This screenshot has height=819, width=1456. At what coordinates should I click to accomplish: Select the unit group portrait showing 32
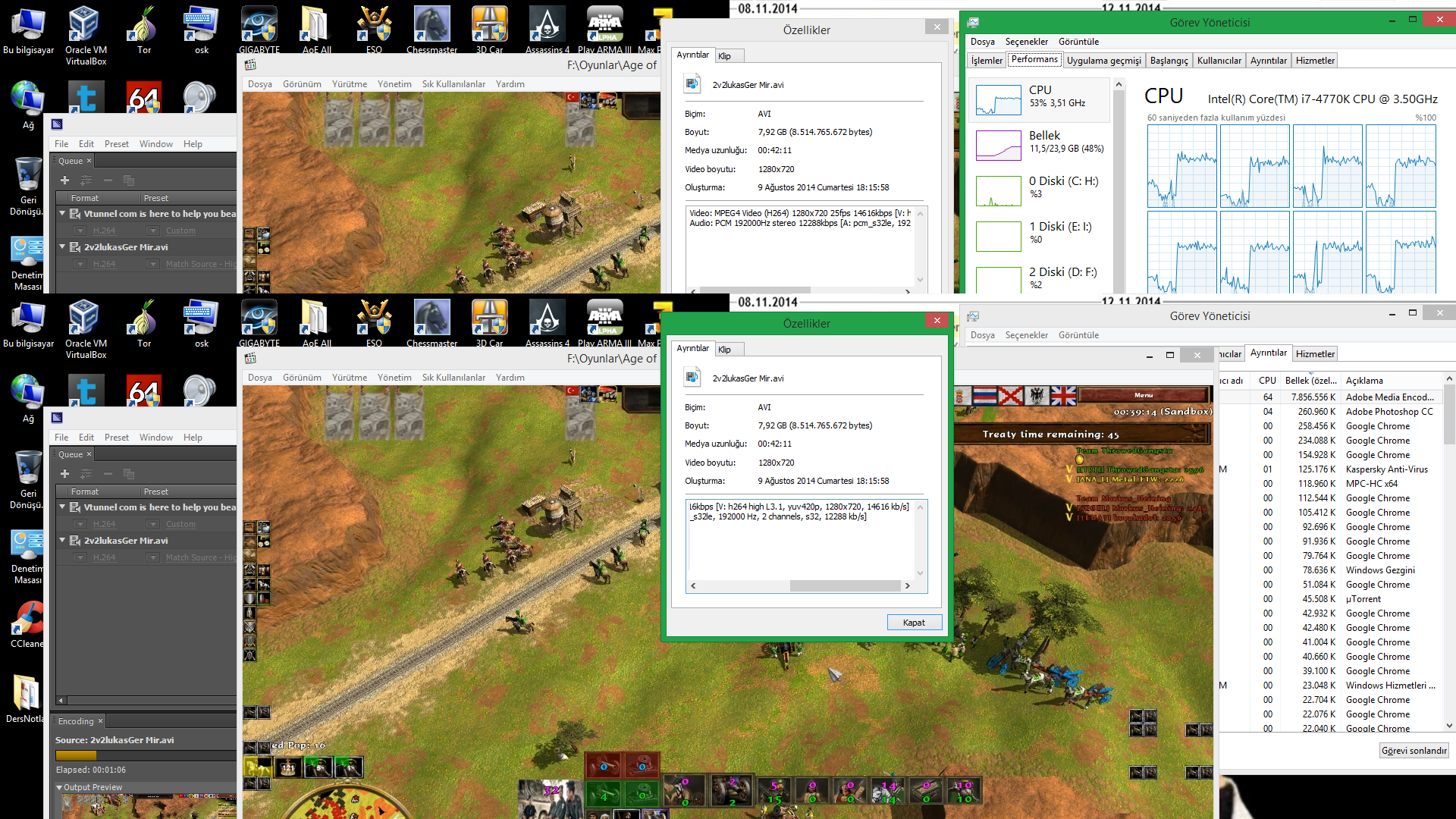(551, 798)
